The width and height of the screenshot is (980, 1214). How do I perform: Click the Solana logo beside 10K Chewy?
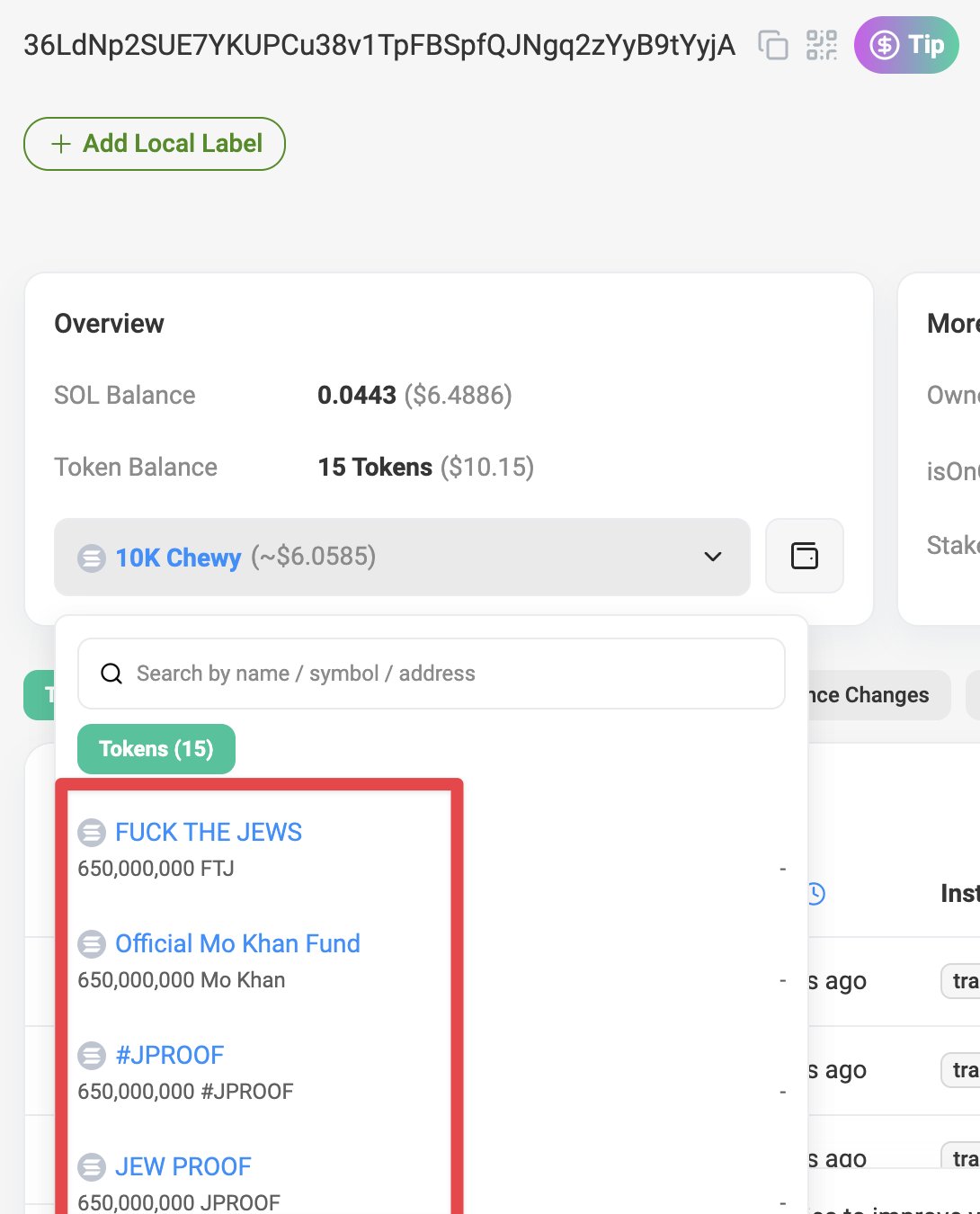click(91, 557)
